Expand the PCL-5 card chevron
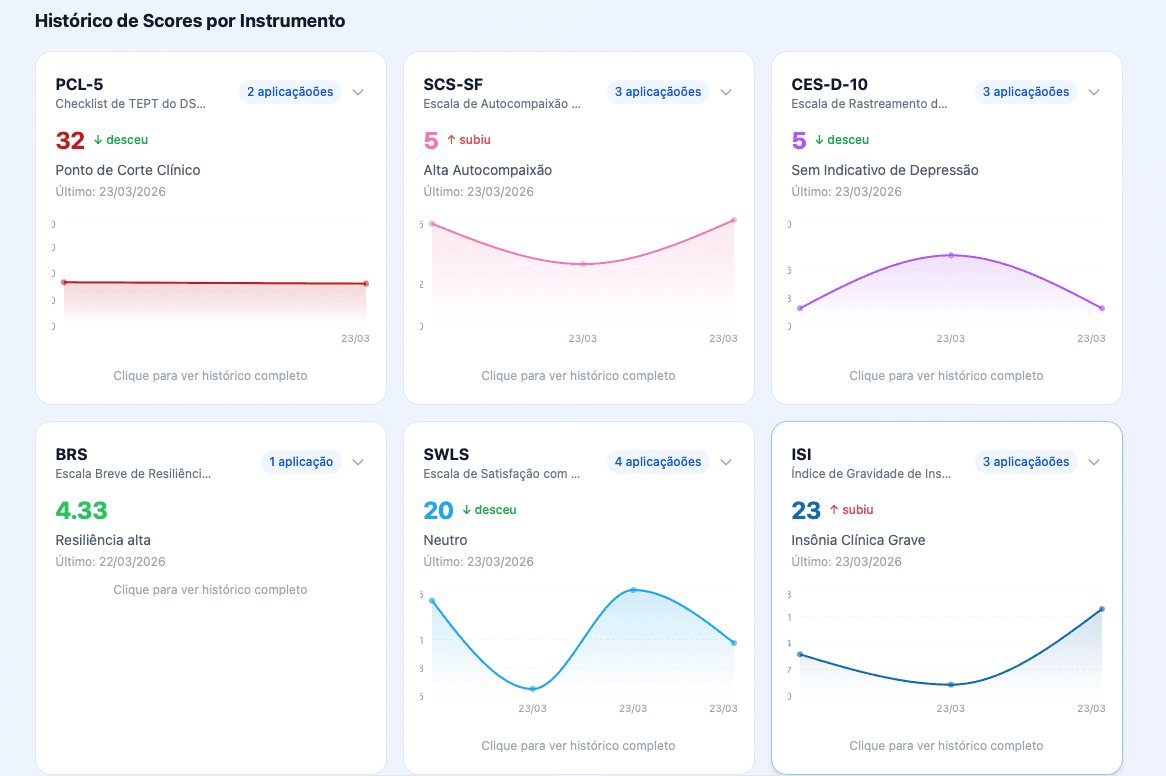 (358, 91)
